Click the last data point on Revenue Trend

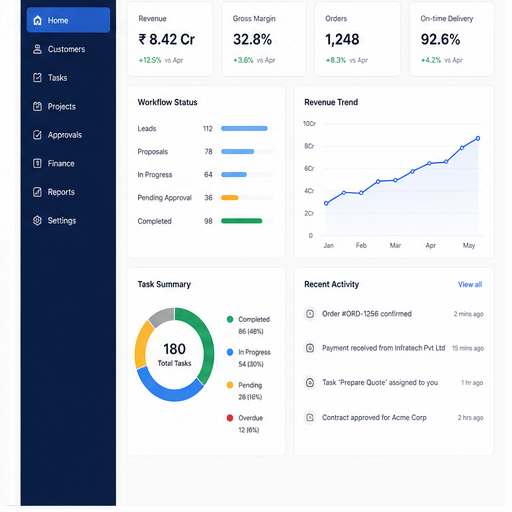click(x=478, y=138)
